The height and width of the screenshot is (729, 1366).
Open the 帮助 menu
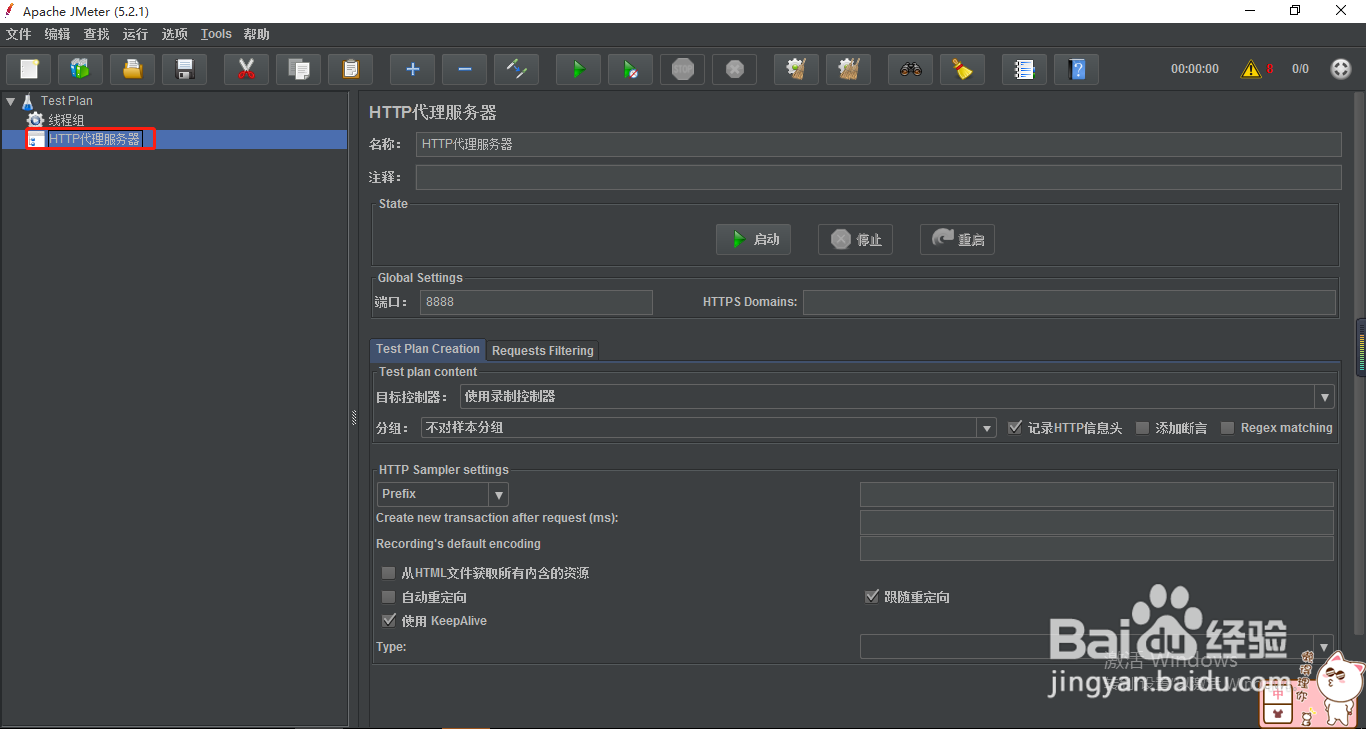coord(257,34)
